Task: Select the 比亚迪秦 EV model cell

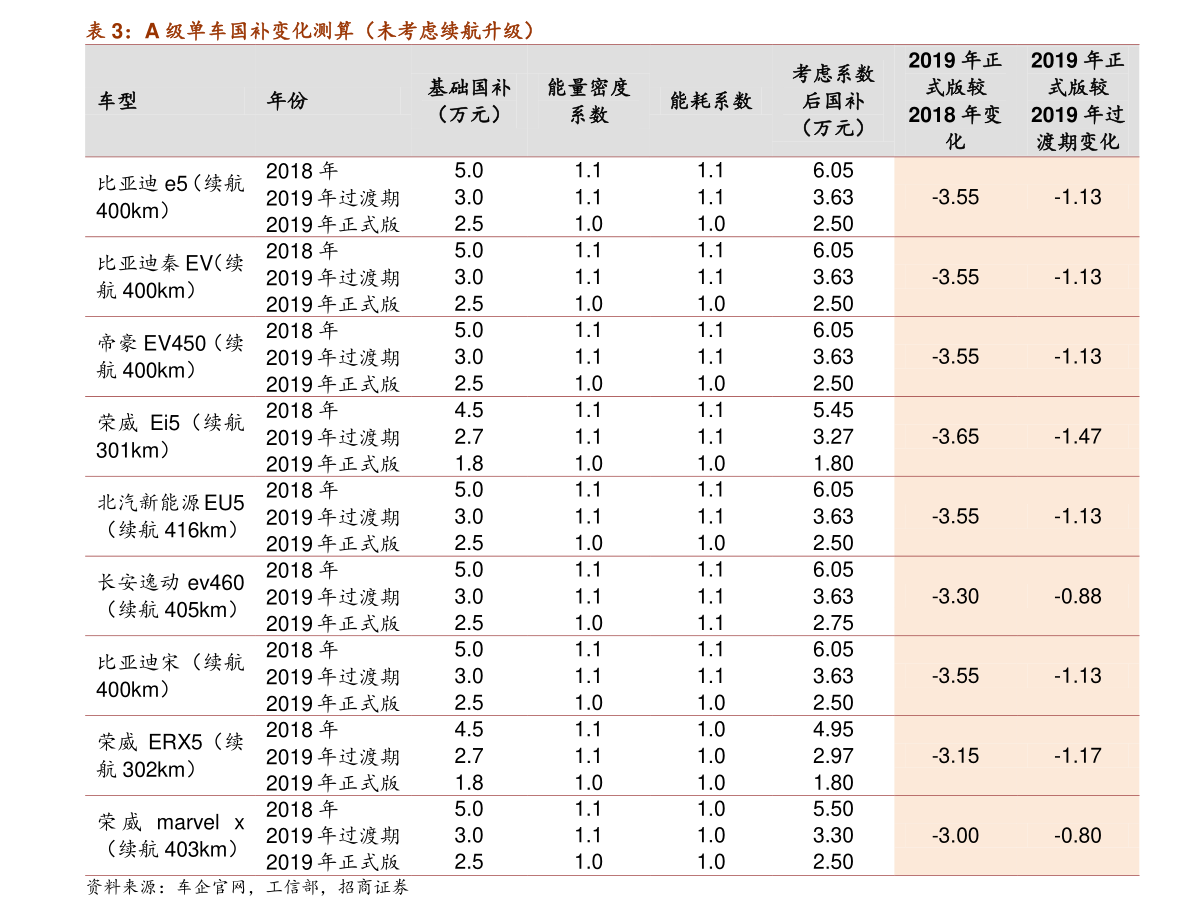Action: [x=171, y=277]
